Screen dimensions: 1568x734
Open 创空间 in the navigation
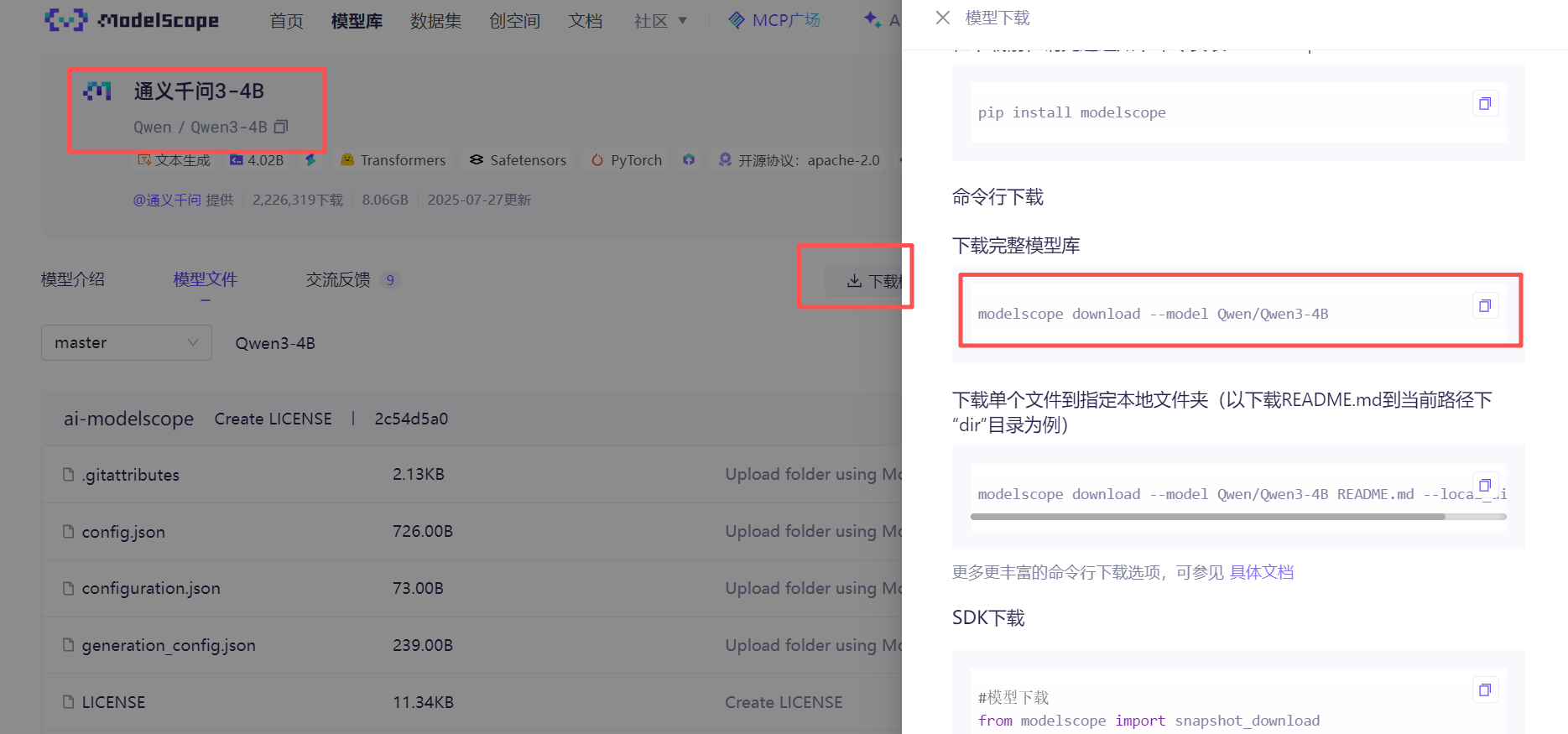click(515, 21)
